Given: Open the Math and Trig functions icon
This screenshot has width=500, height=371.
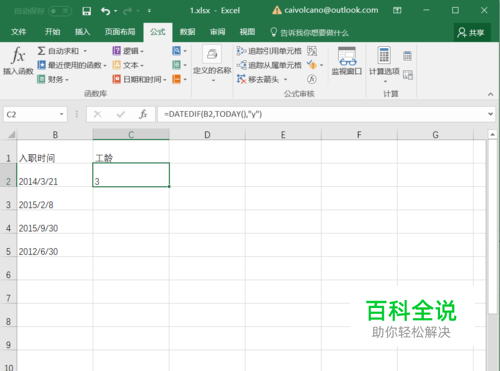Looking at the screenshot, I should coord(179,65).
